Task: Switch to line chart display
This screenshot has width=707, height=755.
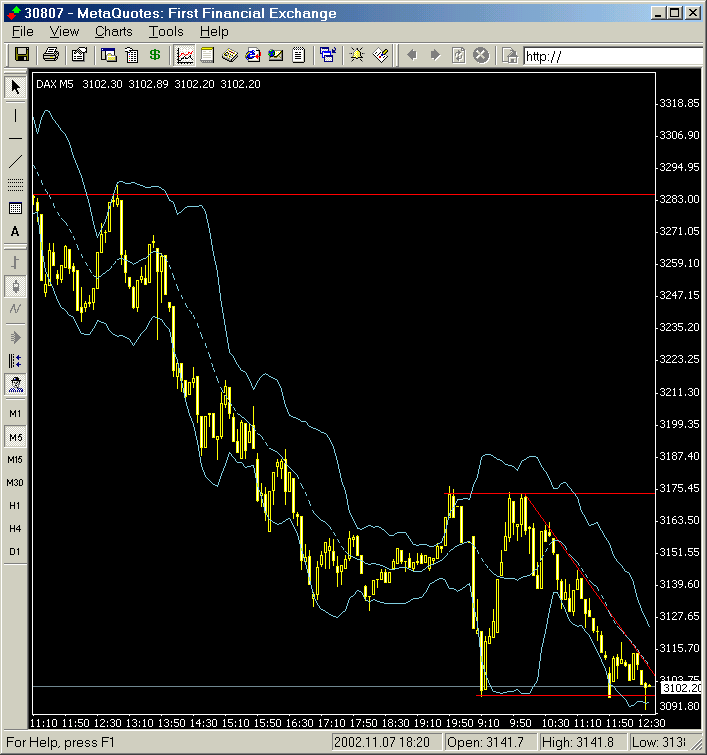Action: [x=15, y=309]
